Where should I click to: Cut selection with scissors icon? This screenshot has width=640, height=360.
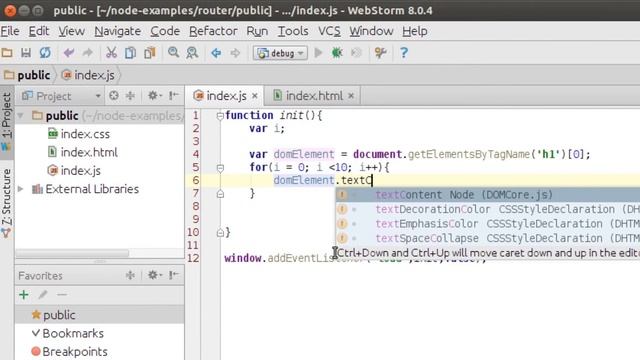click(x=111, y=53)
